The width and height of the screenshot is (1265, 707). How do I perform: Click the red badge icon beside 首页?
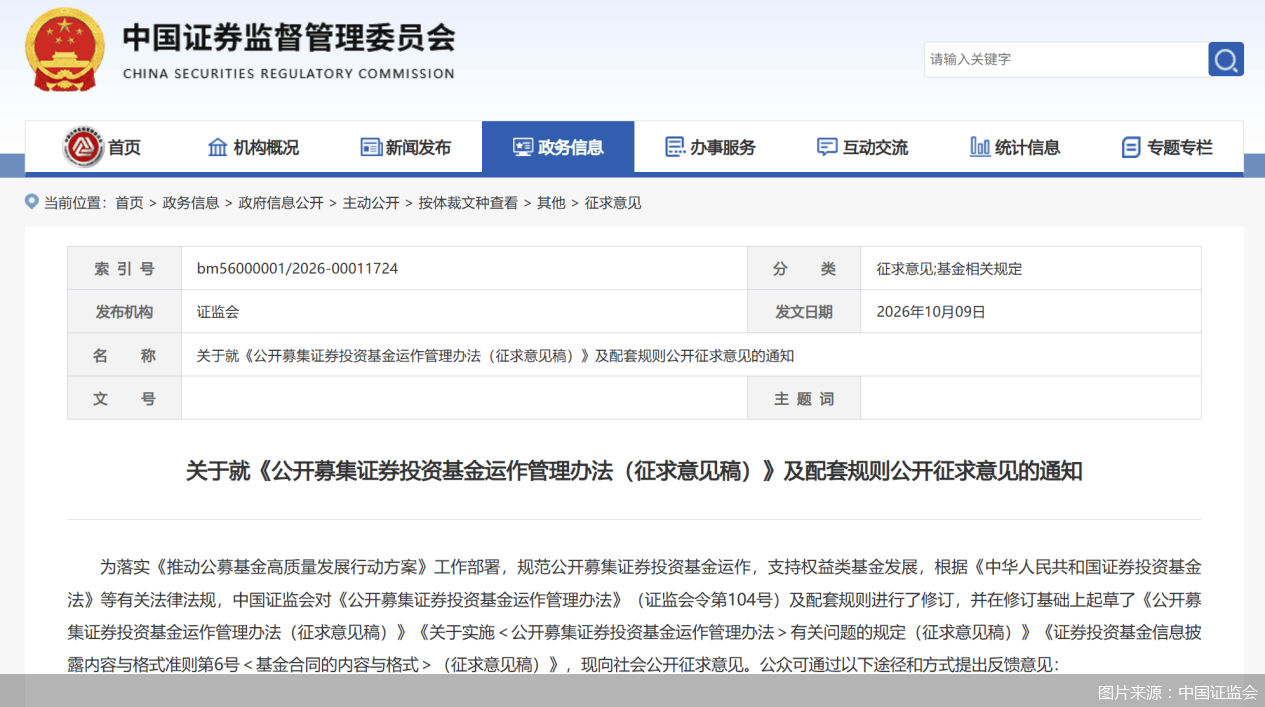pyautogui.click(x=83, y=148)
